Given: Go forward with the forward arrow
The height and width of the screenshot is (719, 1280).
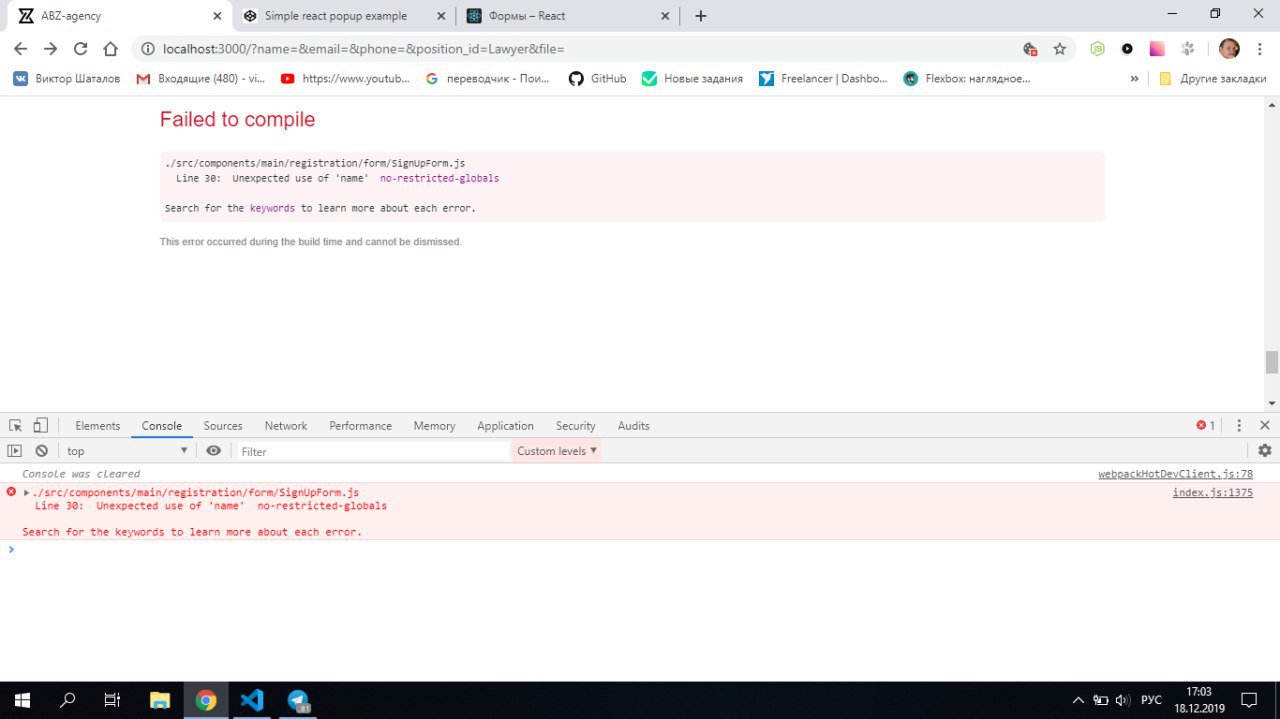Looking at the screenshot, I should [x=50, y=48].
